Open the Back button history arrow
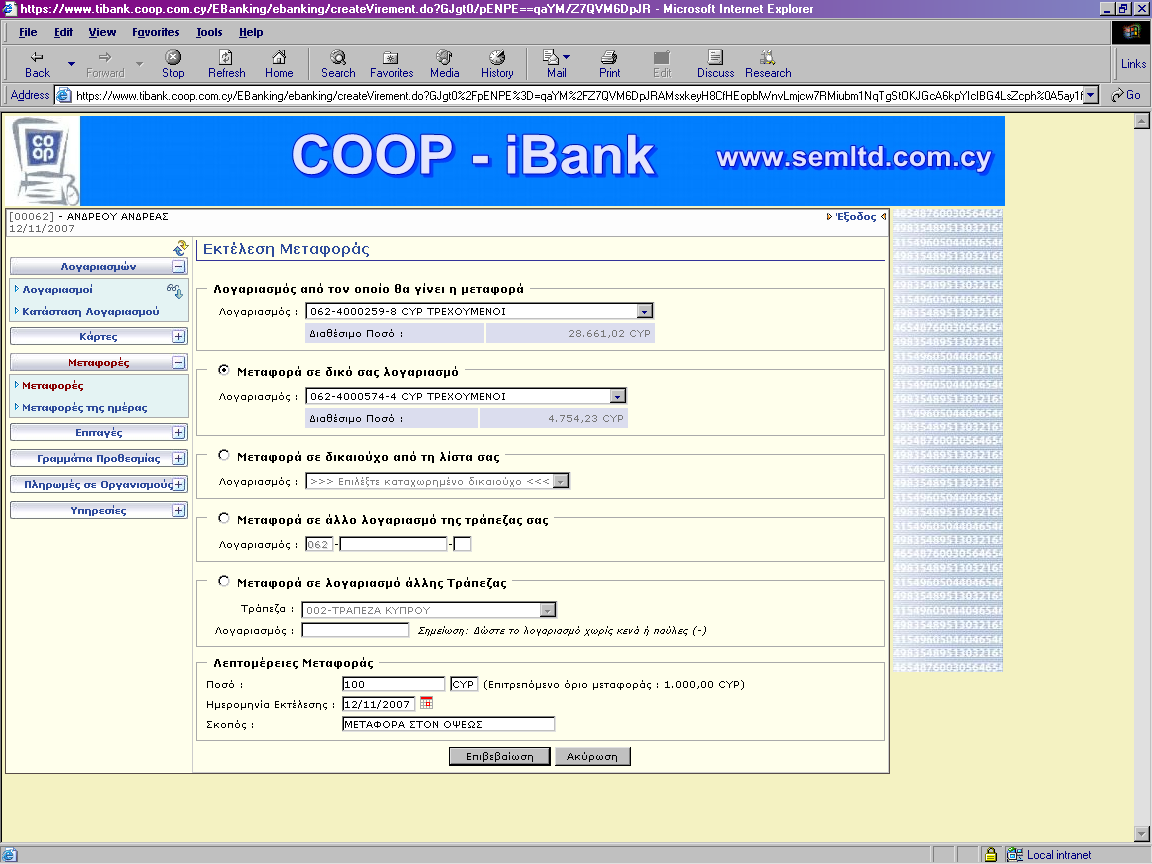 pos(71,64)
